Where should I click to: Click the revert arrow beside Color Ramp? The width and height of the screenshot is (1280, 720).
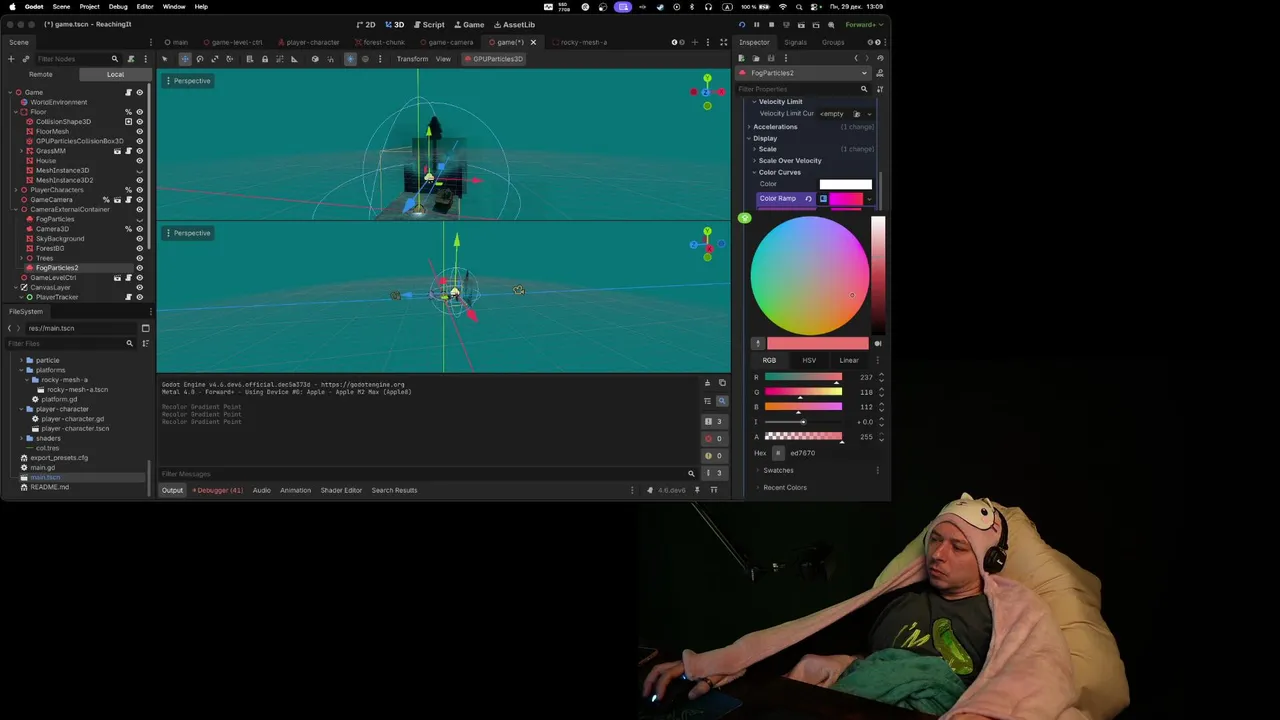(x=808, y=199)
